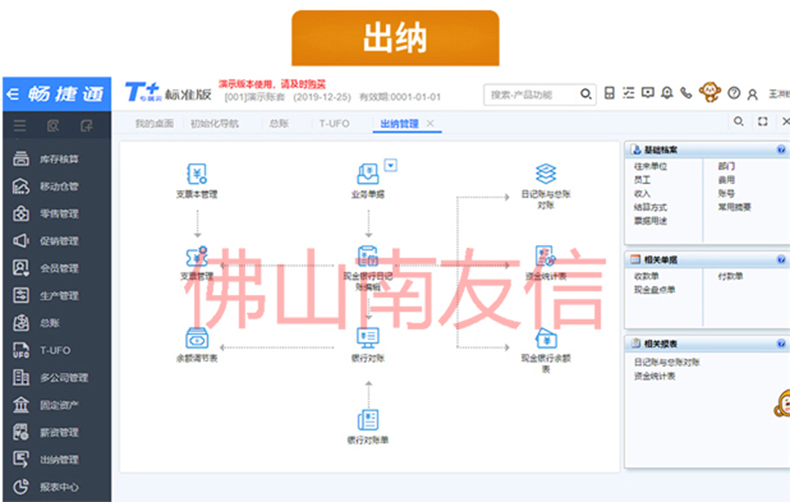Image resolution: width=790 pixels, height=502 pixels.
Task: Open 结算方式 link
Action: tap(650, 207)
